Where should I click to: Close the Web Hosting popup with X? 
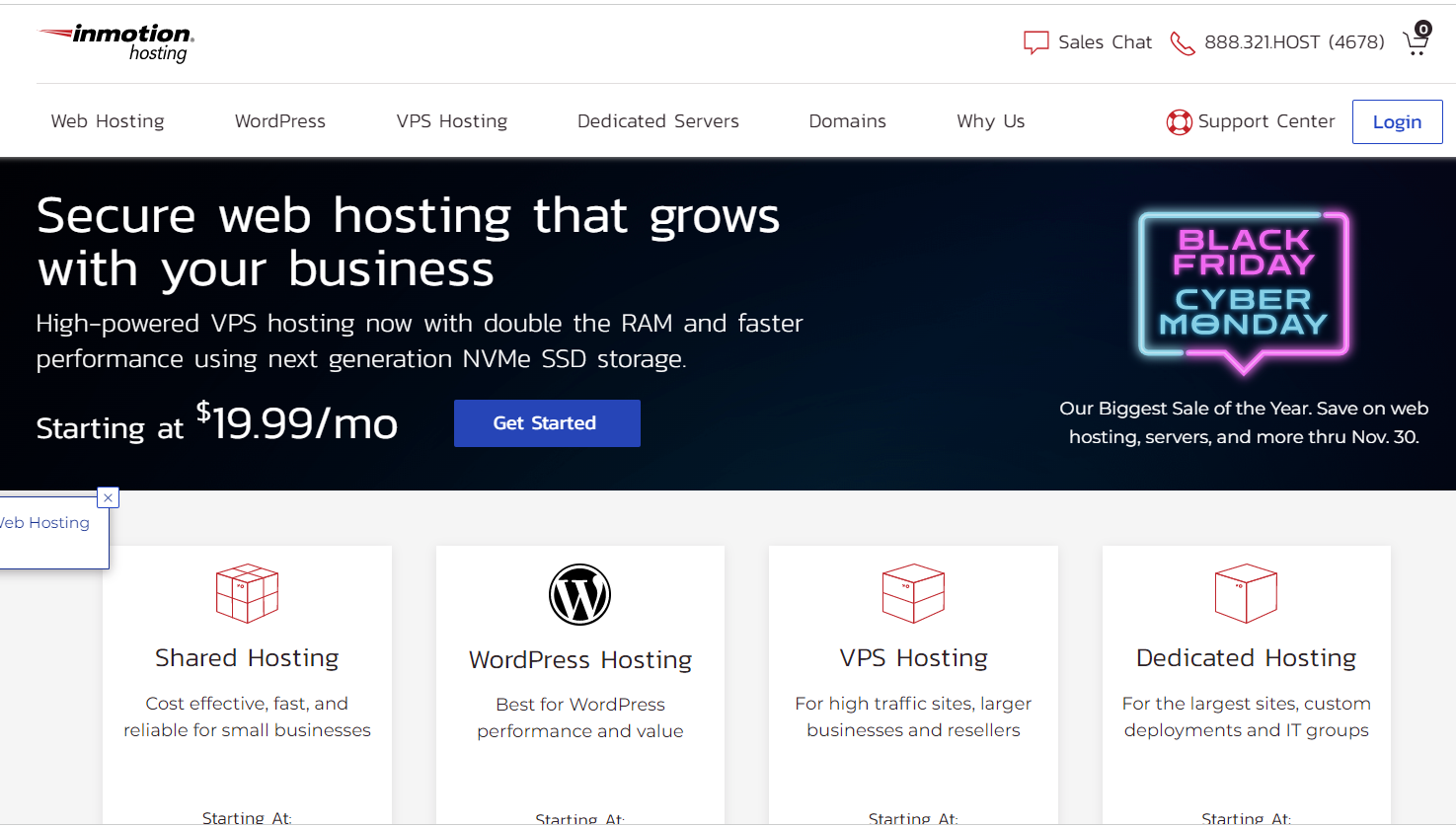[109, 497]
